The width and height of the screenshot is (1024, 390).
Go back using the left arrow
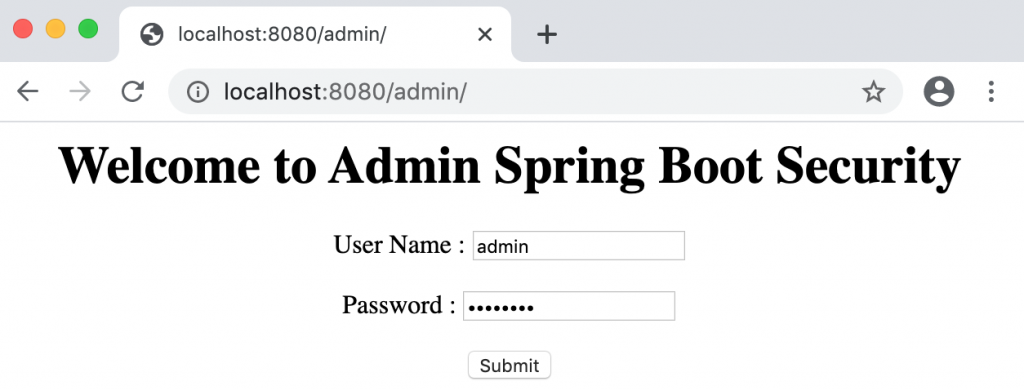click(x=27, y=92)
